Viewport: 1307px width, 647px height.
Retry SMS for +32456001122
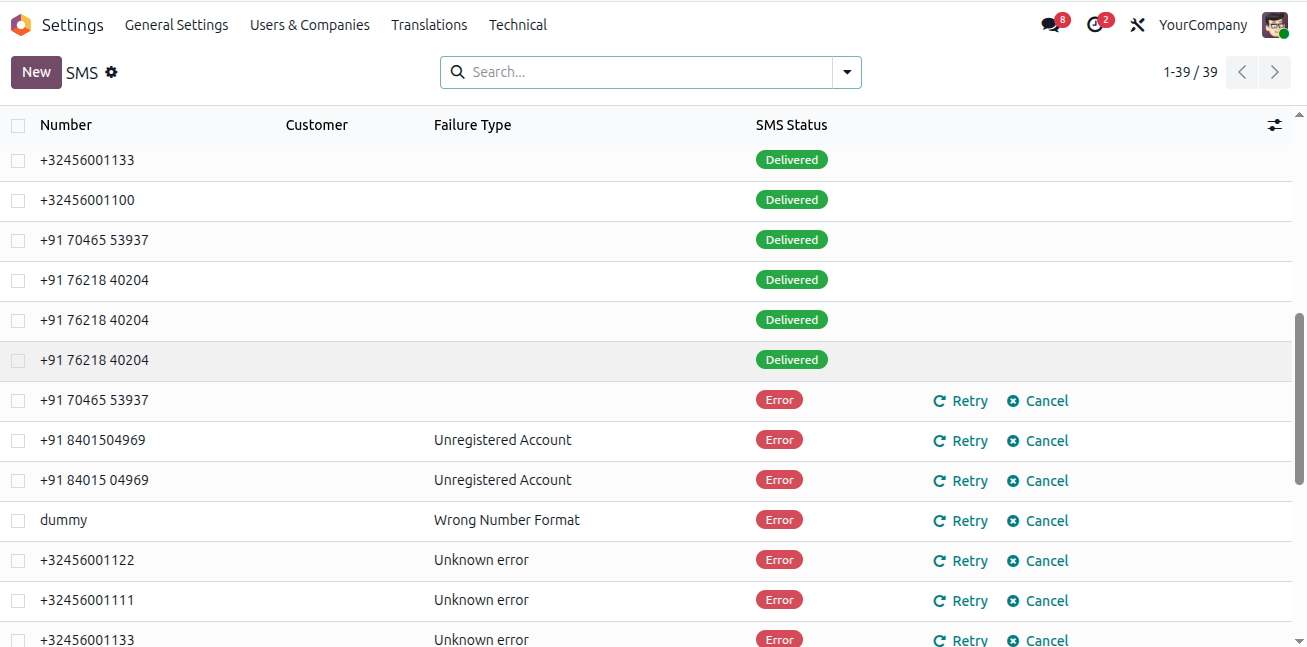pos(960,561)
